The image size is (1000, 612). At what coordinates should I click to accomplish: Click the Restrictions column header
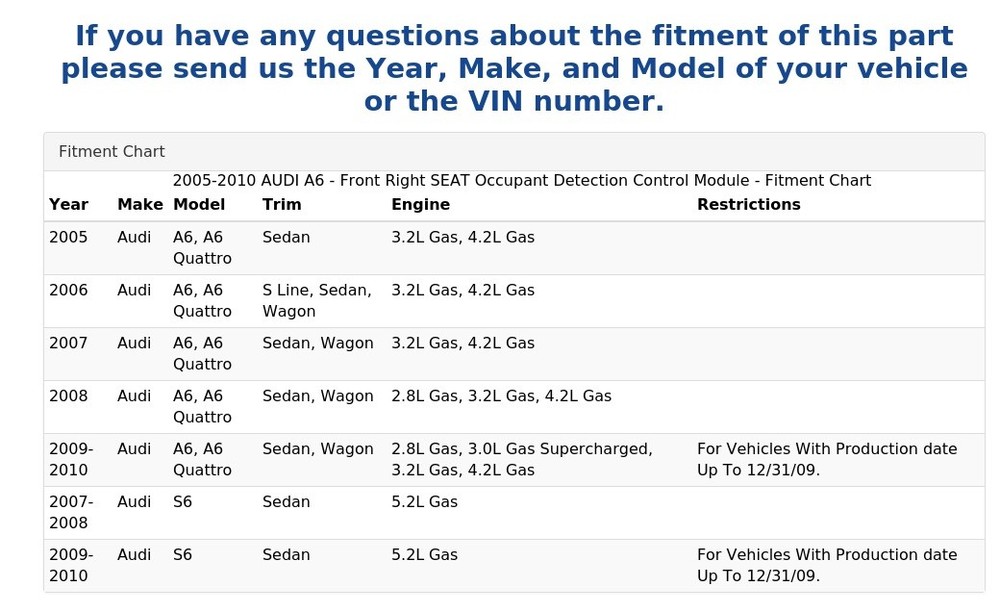[748, 204]
